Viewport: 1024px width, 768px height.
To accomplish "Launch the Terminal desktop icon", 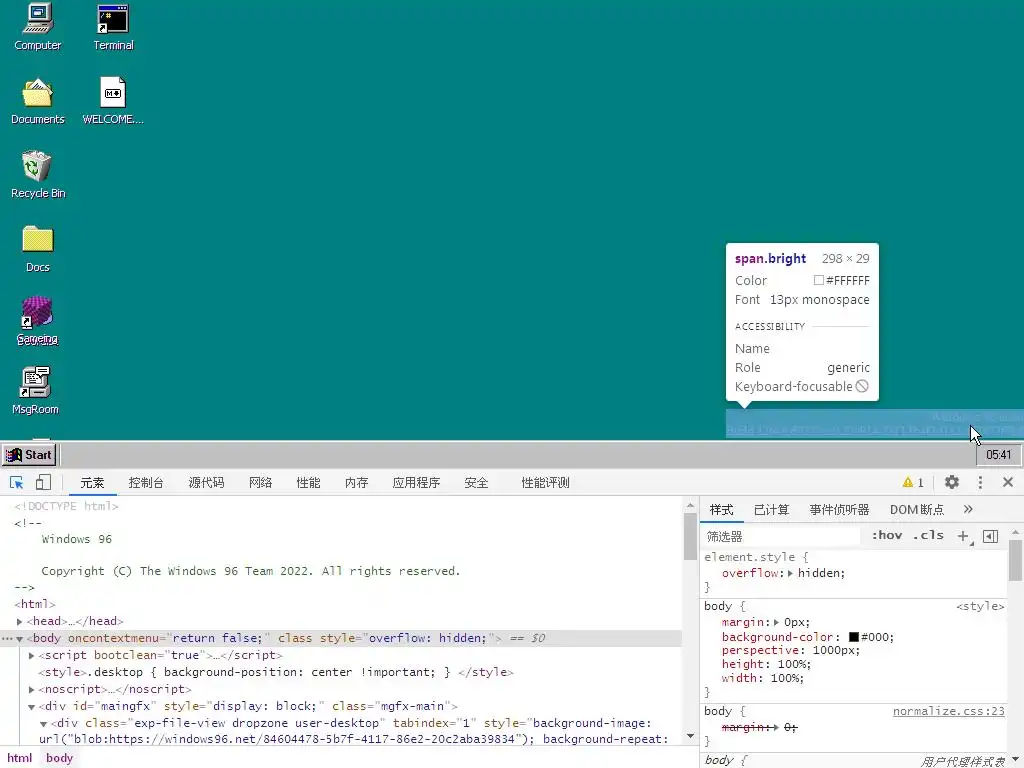I will pyautogui.click(x=113, y=27).
